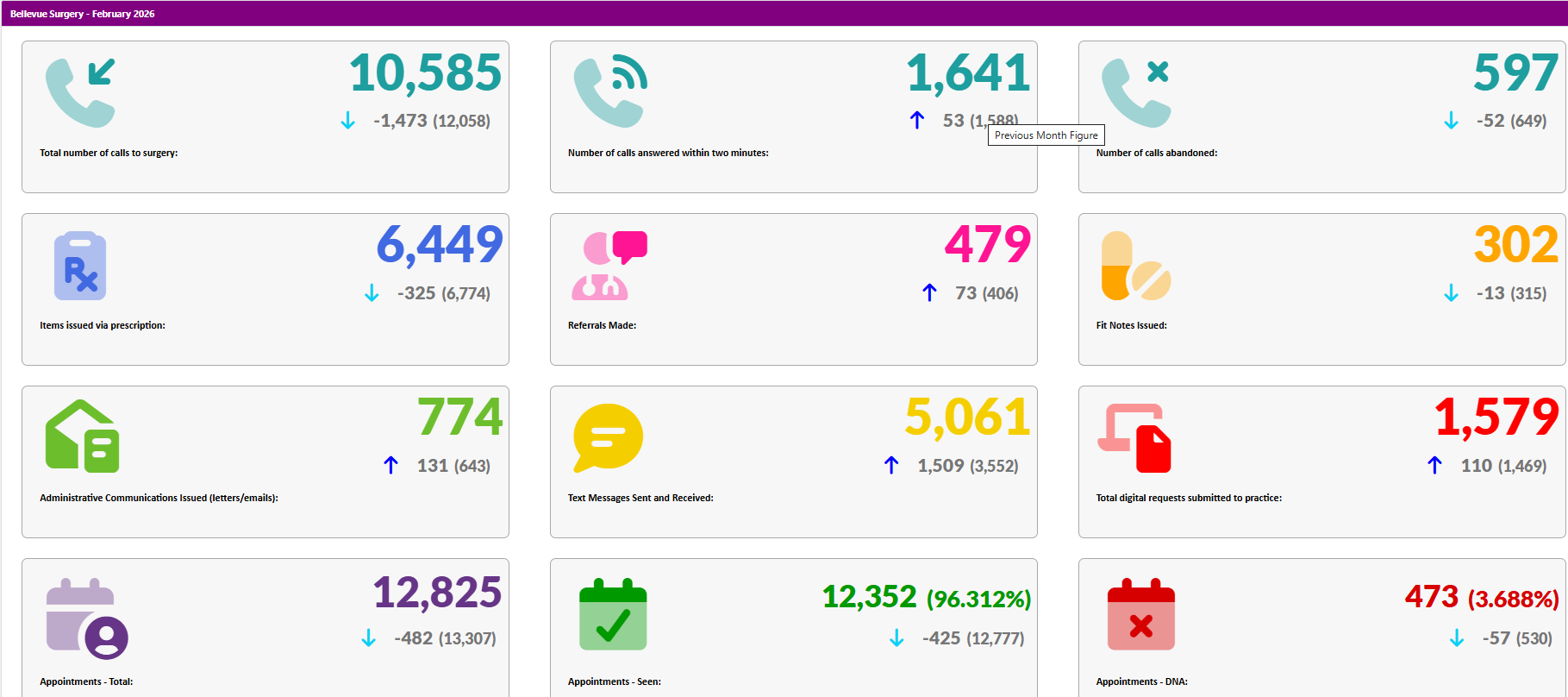The height and width of the screenshot is (697, 1568).
Task: Click the fit notes pills icon
Action: pyautogui.click(x=1135, y=266)
